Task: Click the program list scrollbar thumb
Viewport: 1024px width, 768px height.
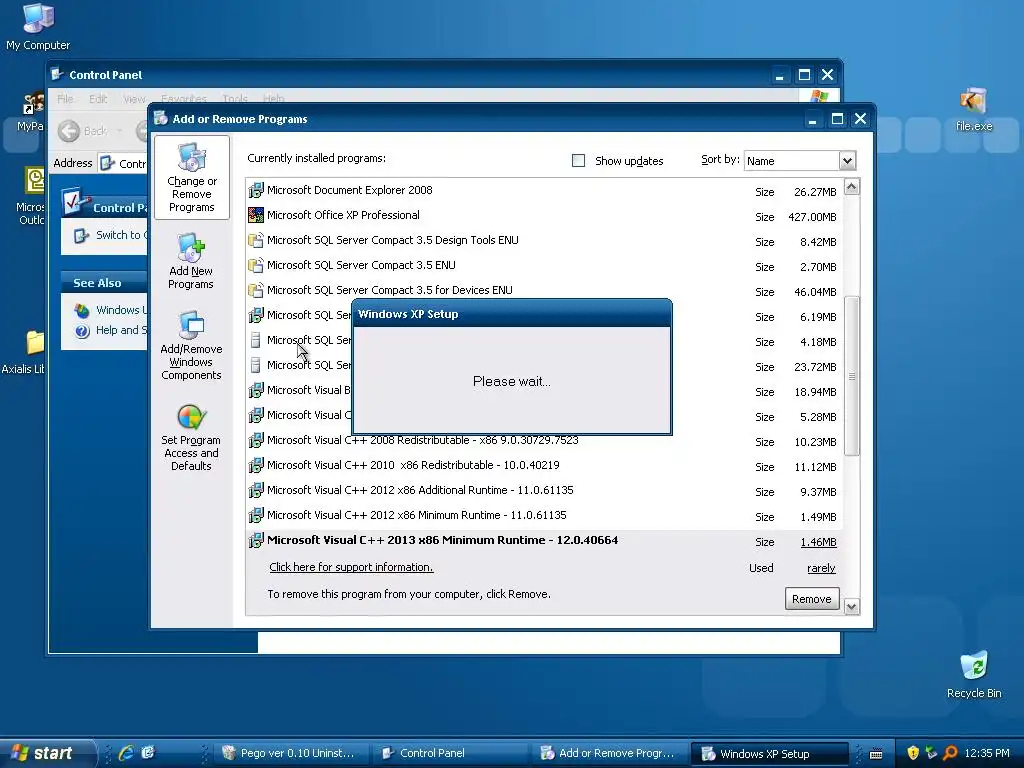Action: point(852,376)
